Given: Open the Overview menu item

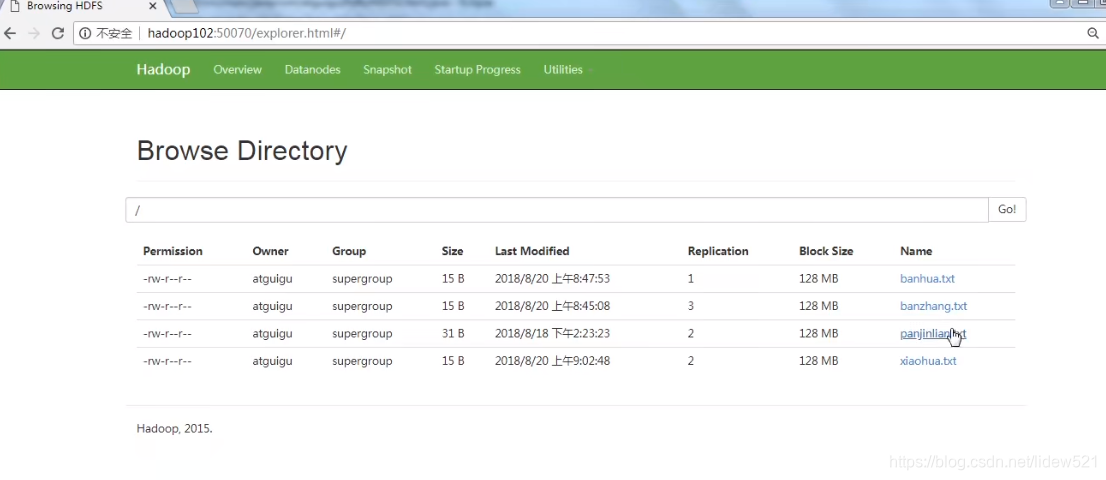Looking at the screenshot, I should pos(238,70).
